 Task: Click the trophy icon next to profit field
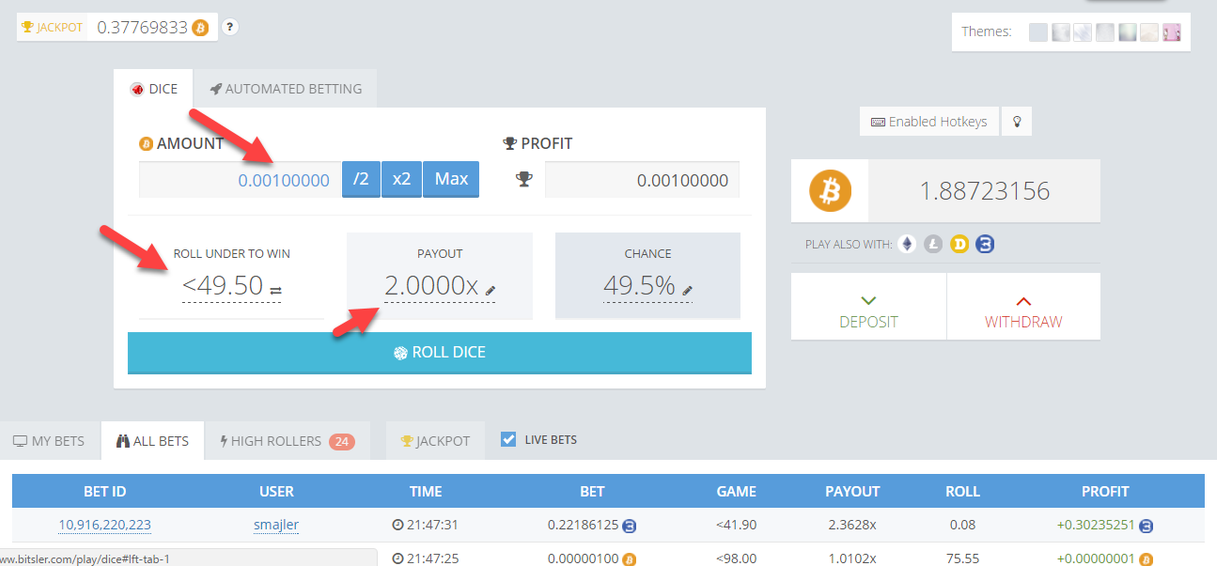[x=523, y=180]
